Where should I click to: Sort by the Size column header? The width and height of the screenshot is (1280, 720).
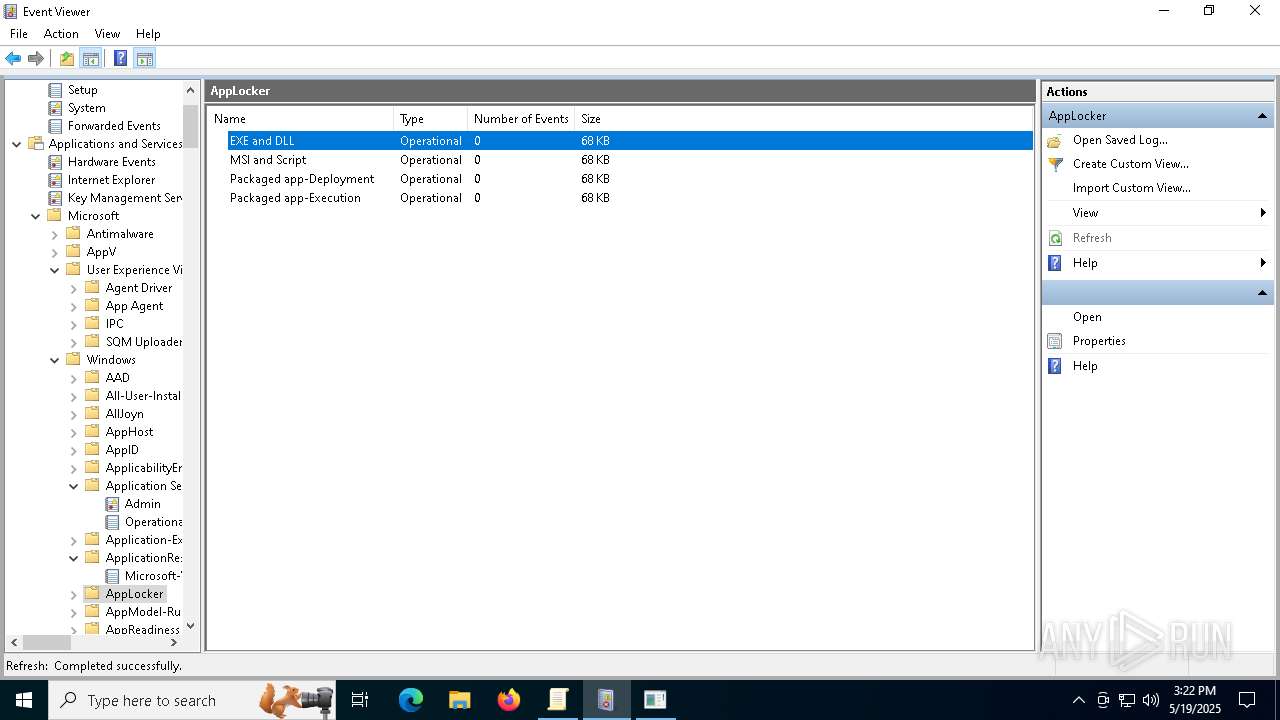point(591,119)
